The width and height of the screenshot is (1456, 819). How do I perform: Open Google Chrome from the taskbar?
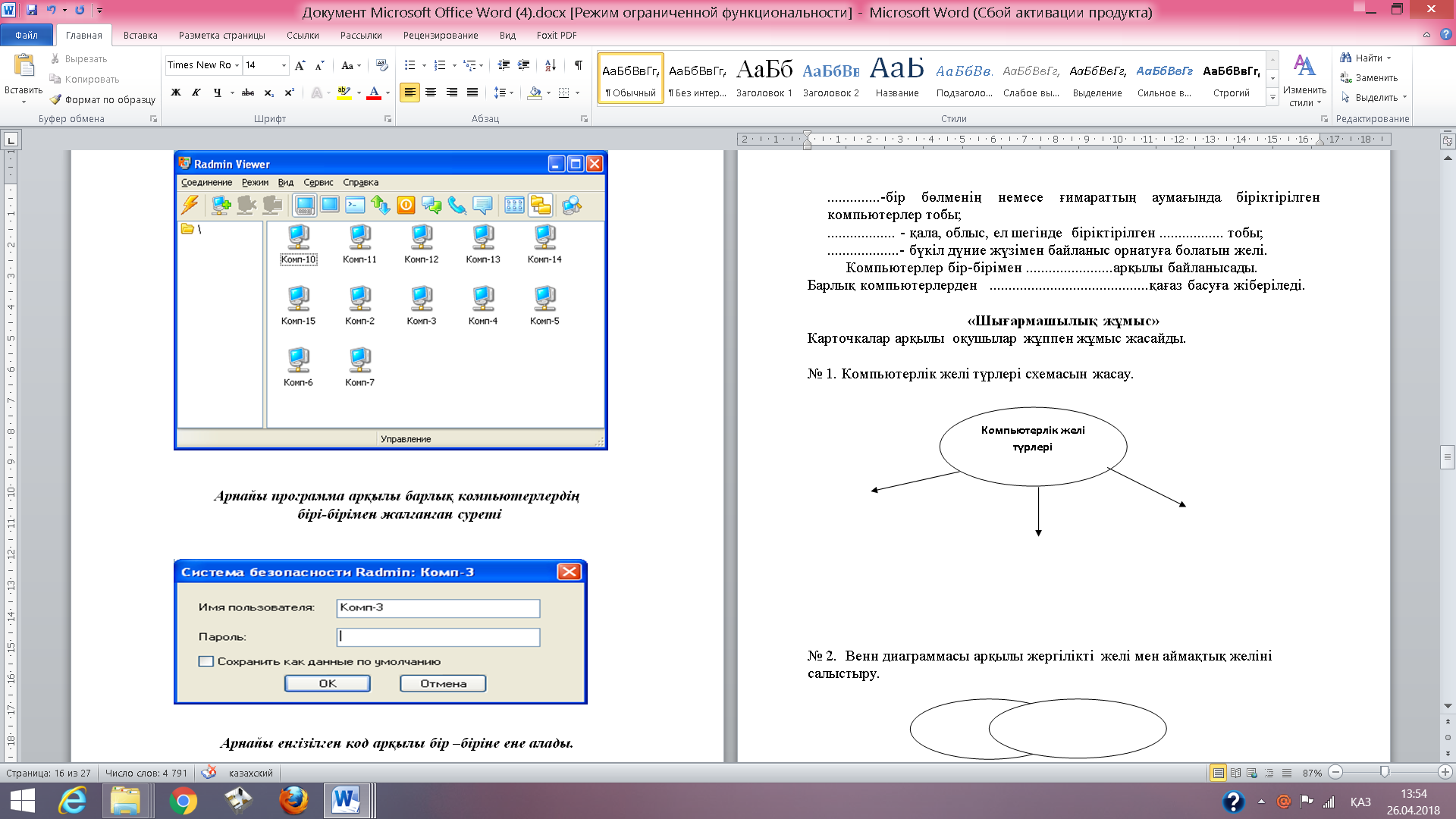point(183,801)
